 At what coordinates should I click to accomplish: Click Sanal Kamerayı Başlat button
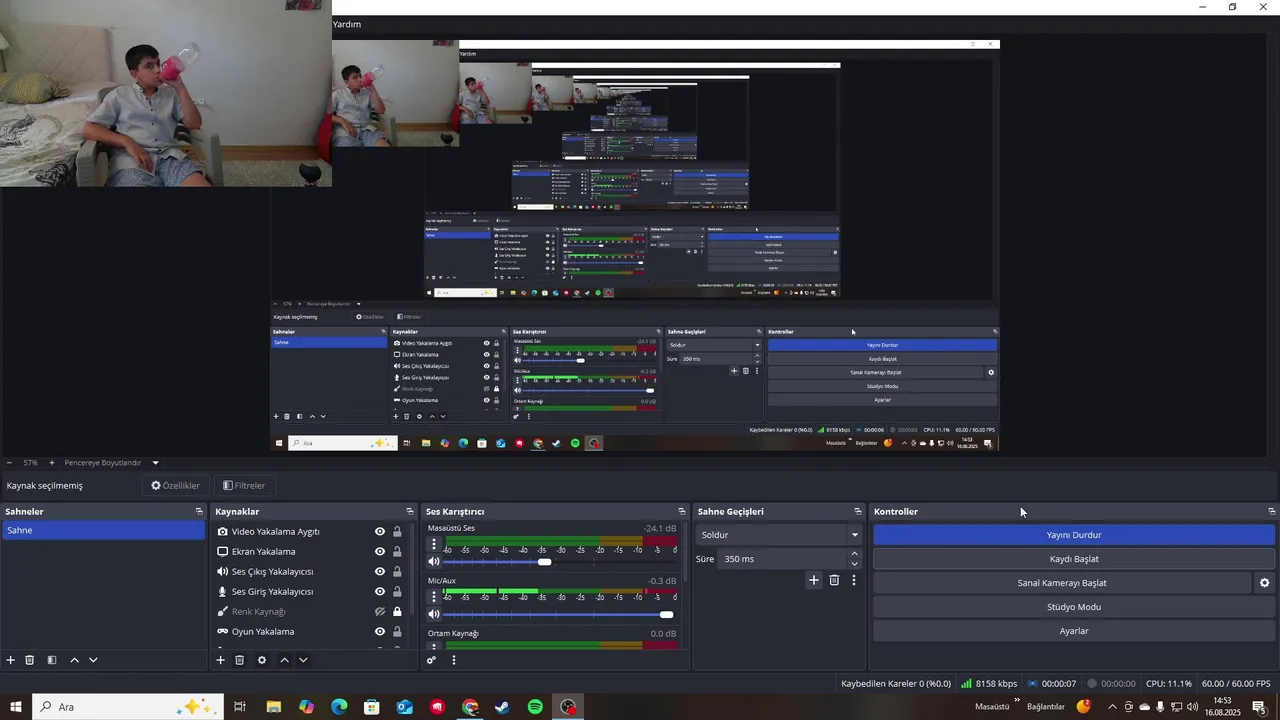[1062, 583]
